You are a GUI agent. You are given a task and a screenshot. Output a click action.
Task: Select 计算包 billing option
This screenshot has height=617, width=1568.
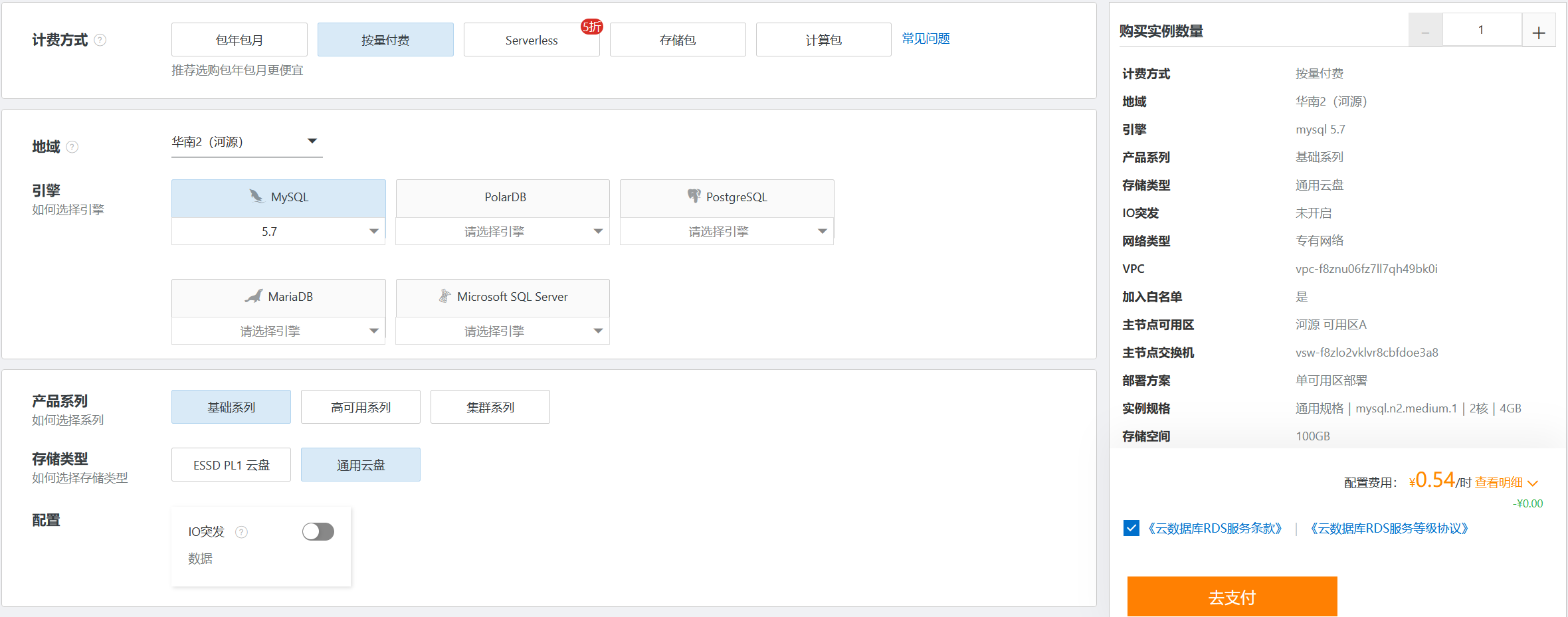(824, 40)
